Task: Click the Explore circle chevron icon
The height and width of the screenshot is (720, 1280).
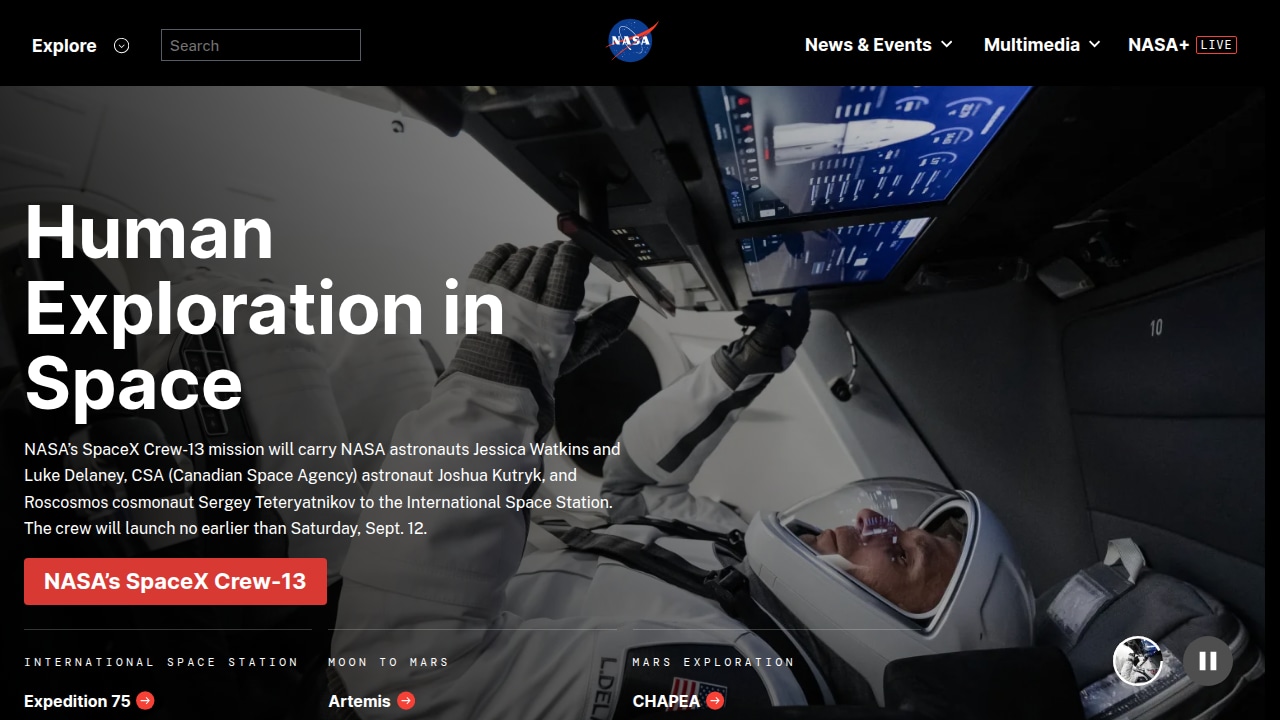Action: (122, 45)
